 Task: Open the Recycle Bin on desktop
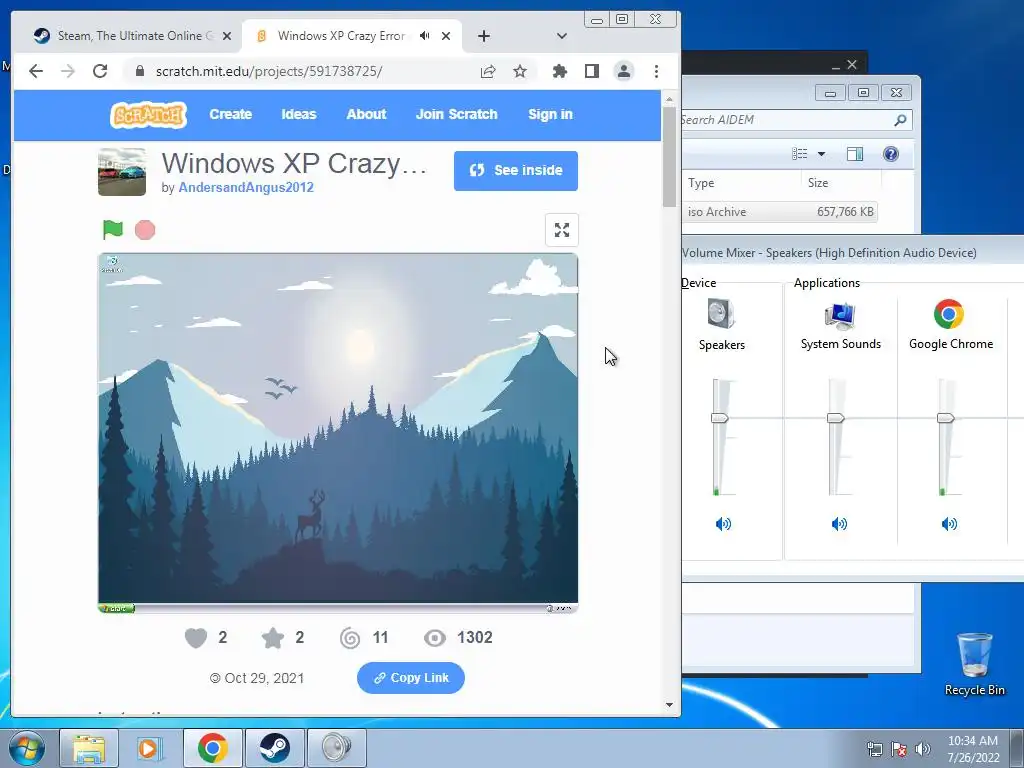pyautogui.click(x=974, y=663)
